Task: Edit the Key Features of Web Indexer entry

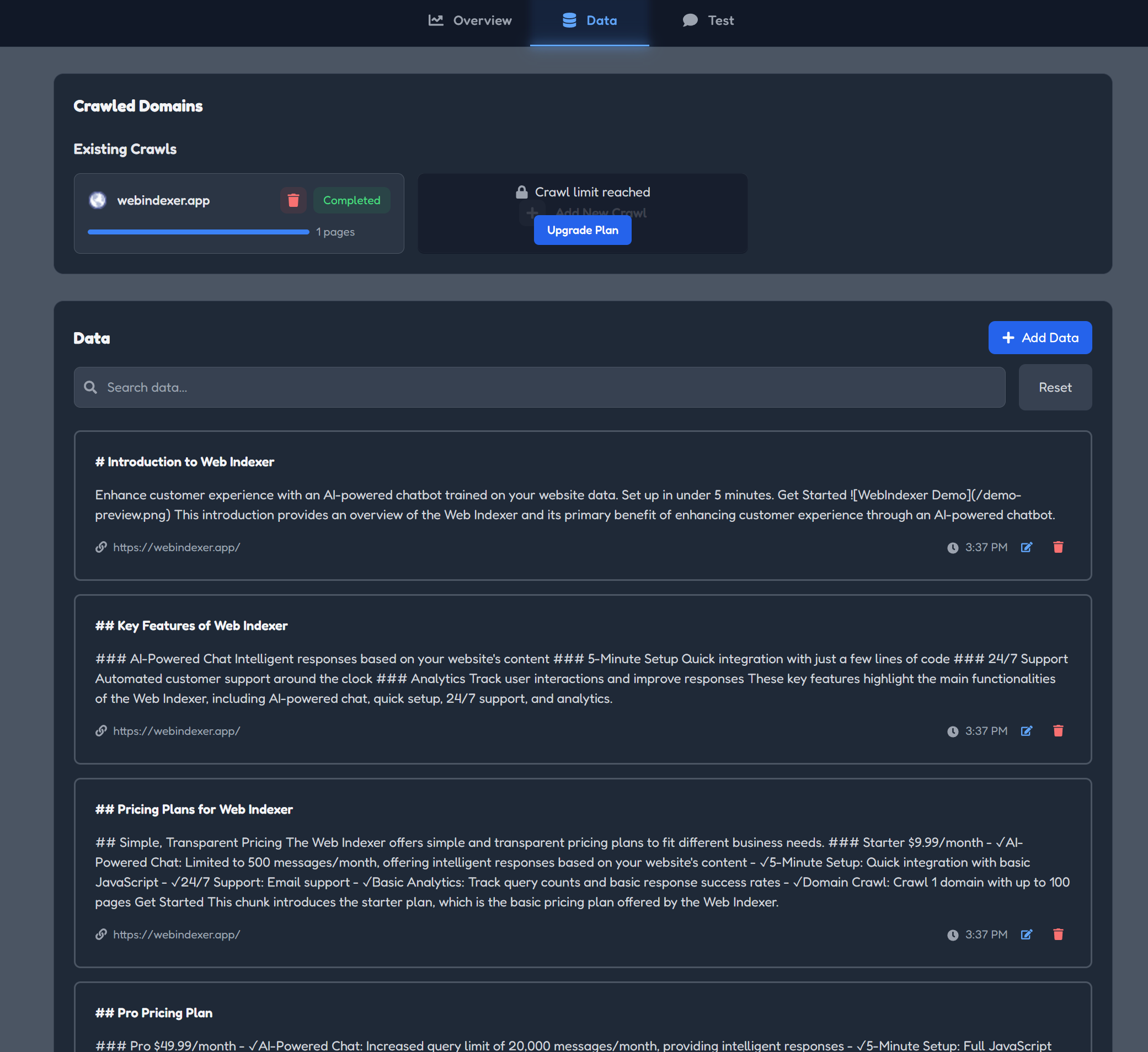Action: (1027, 731)
